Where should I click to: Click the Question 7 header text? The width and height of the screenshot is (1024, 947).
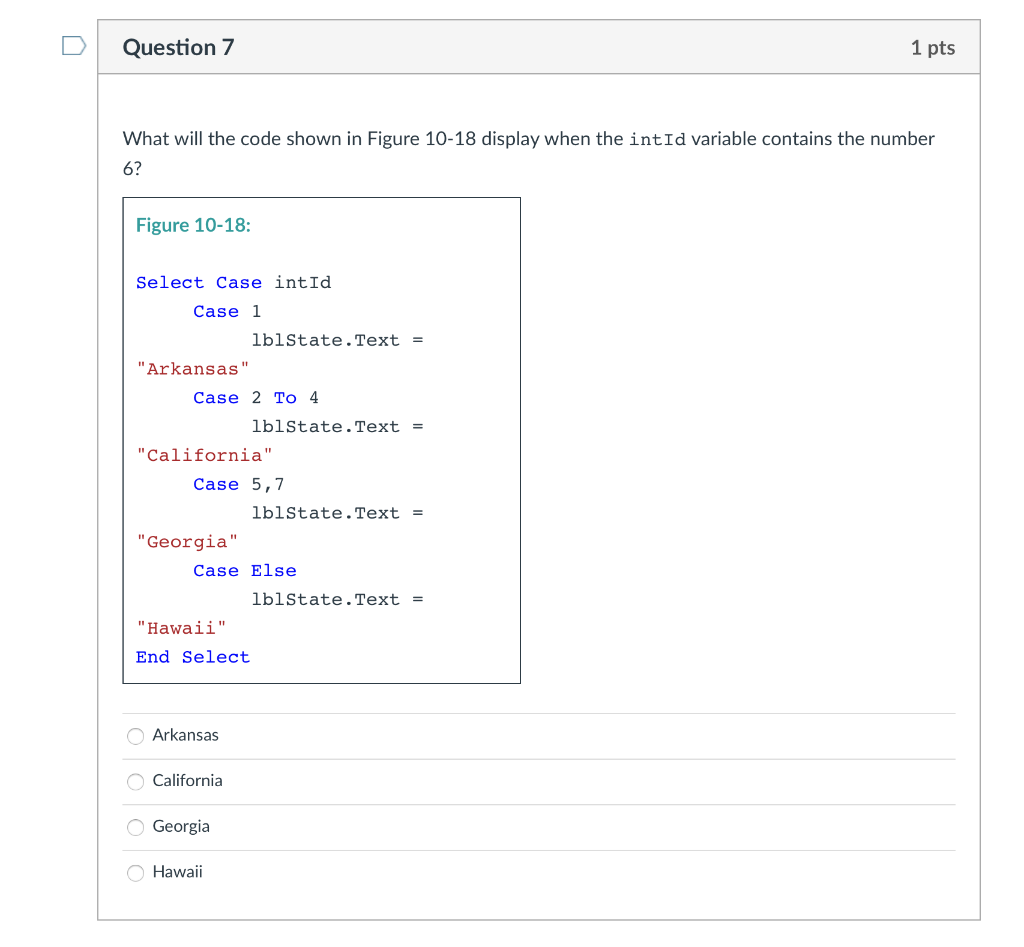pos(179,46)
